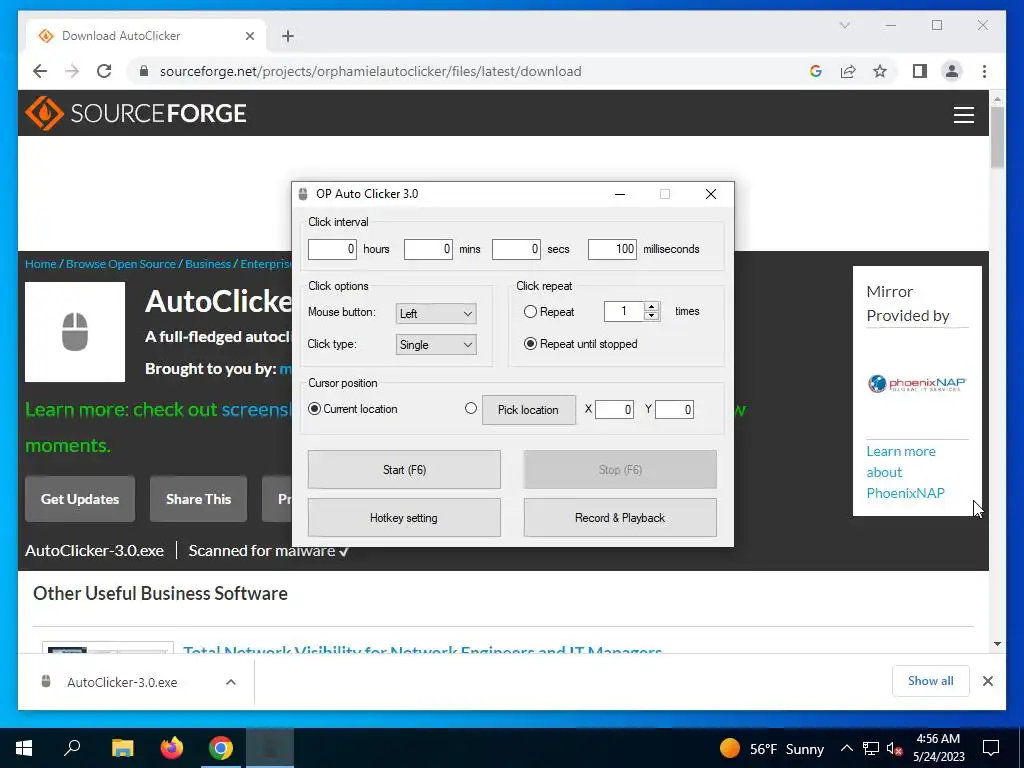
Task: Select Repeat until stopped option
Action: pyautogui.click(x=530, y=344)
